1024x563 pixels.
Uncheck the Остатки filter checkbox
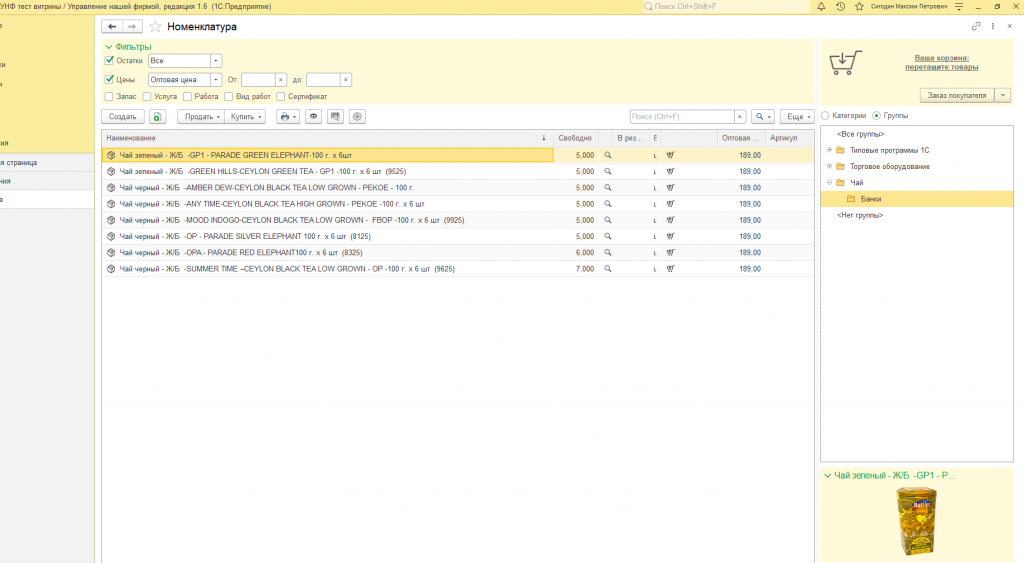tap(109, 60)
